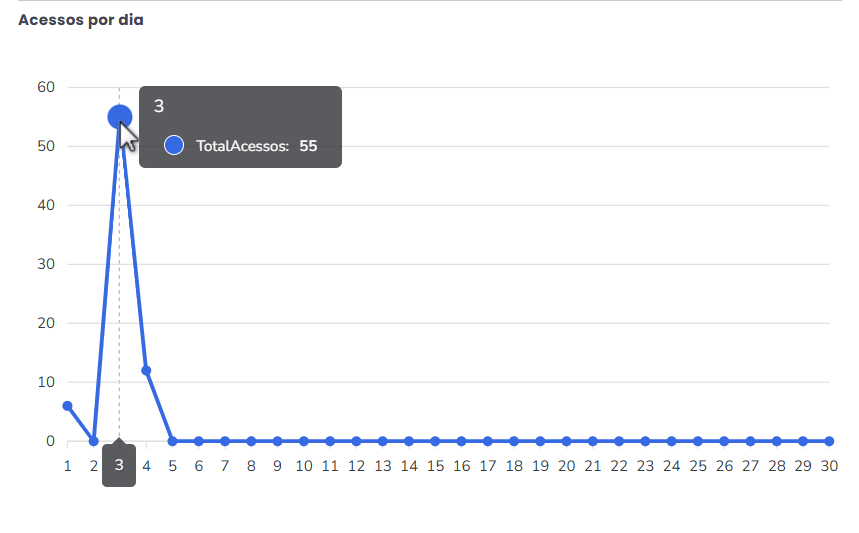The width and height of the screenshot is (859, 533).
Task: Click the blue TotalAcessos swatch in tooltip
Action: [174, 146]
